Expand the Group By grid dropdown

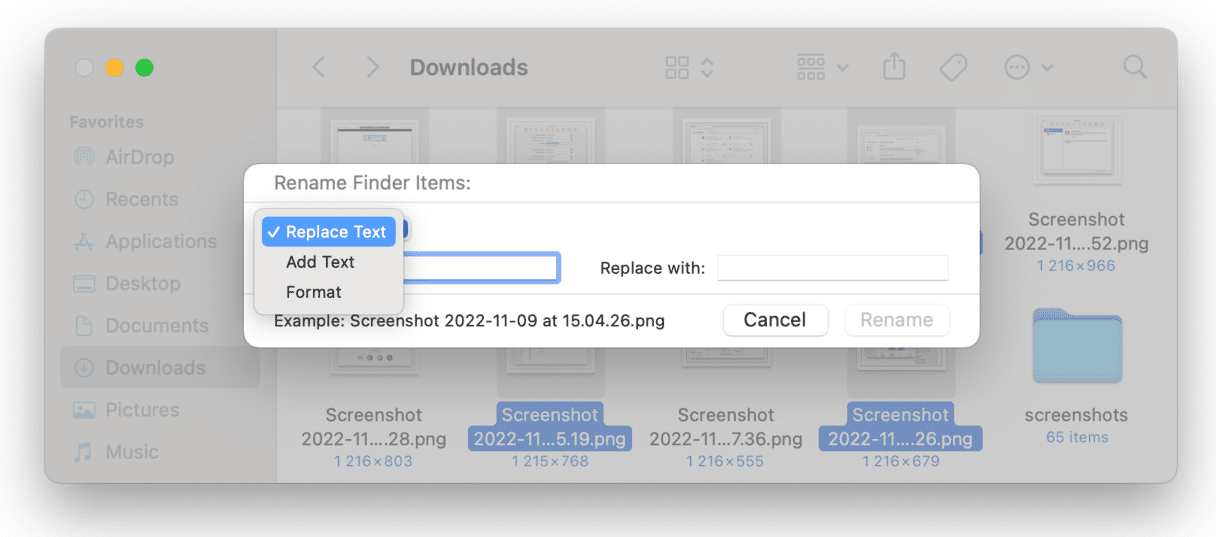tap(822, 68)
